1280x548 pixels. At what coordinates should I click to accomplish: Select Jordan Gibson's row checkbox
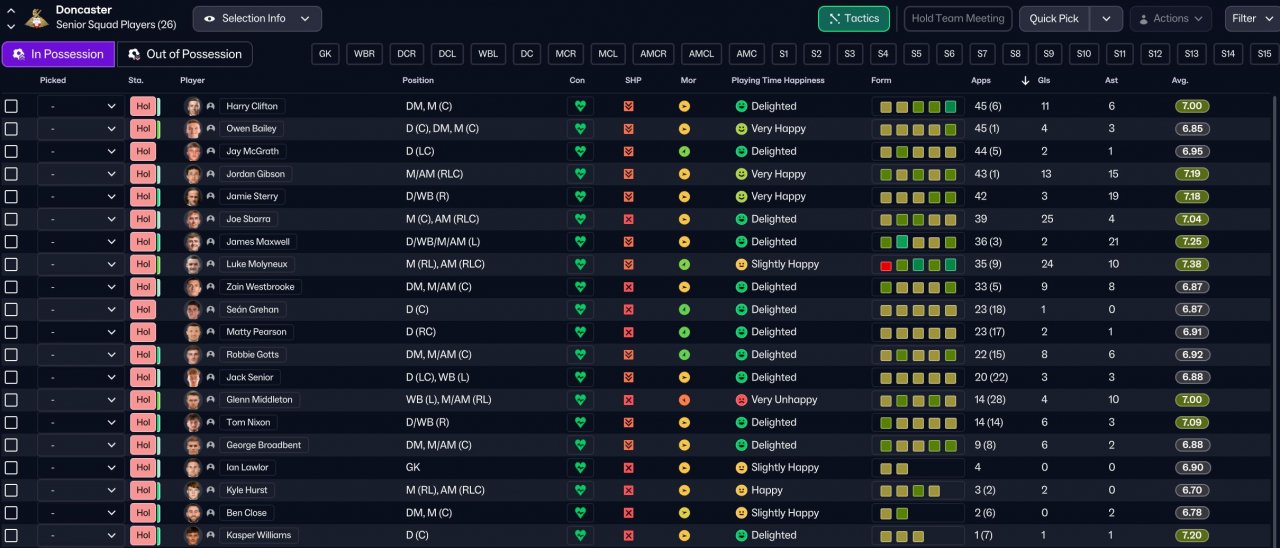[x=11, y=174]
